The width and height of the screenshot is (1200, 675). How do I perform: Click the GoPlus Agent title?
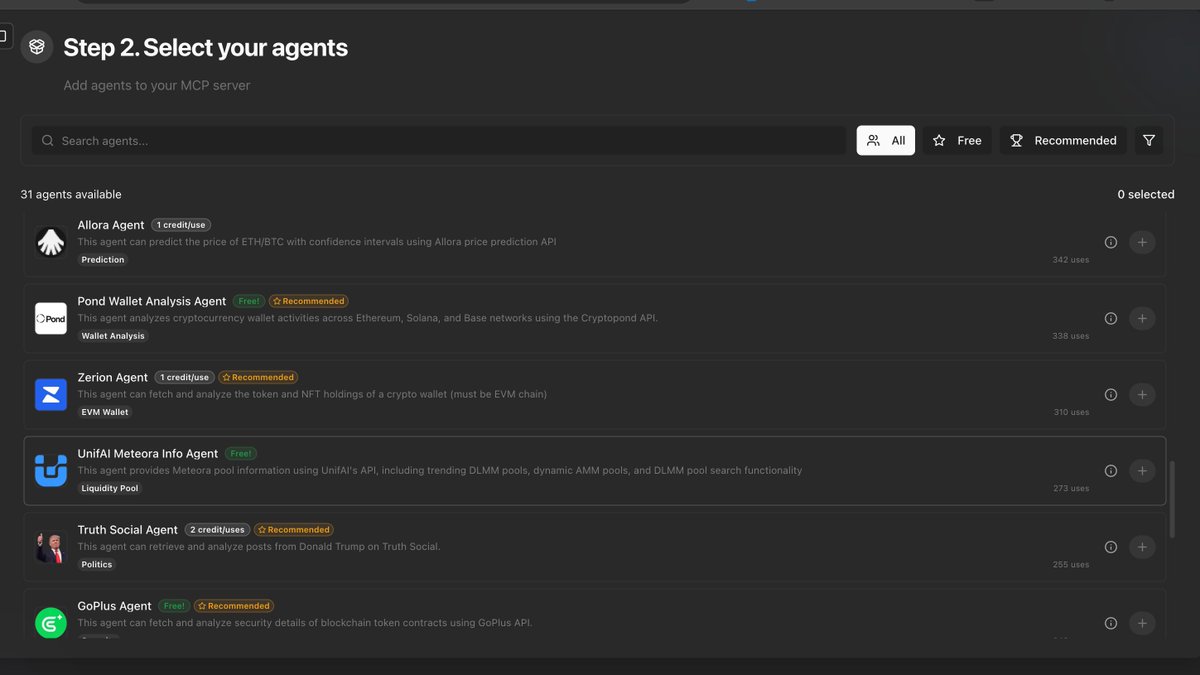(115, 606)
